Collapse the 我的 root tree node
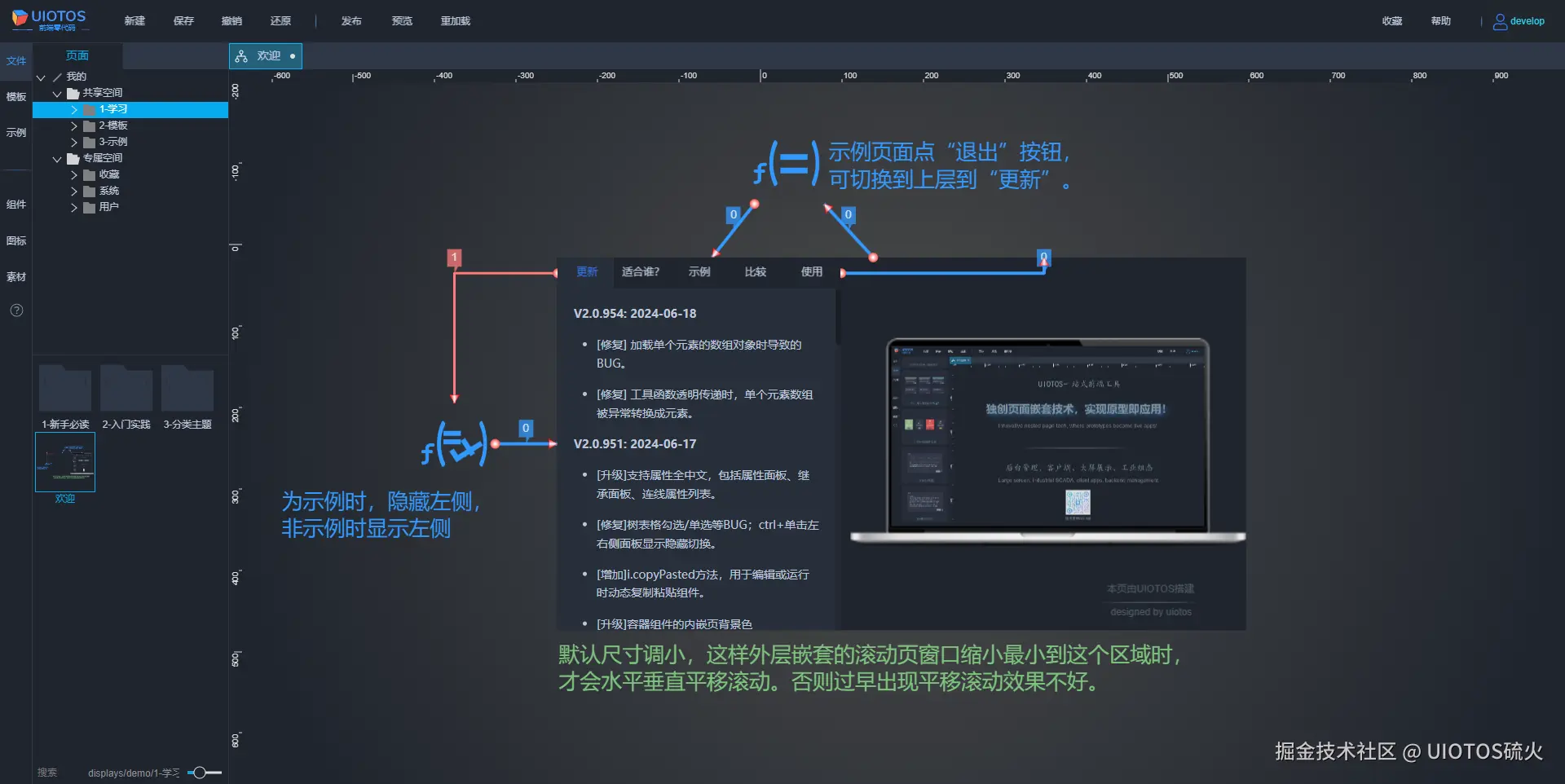Image resolution: width=1565 pixels, height=784 pixels. point(41,77)
